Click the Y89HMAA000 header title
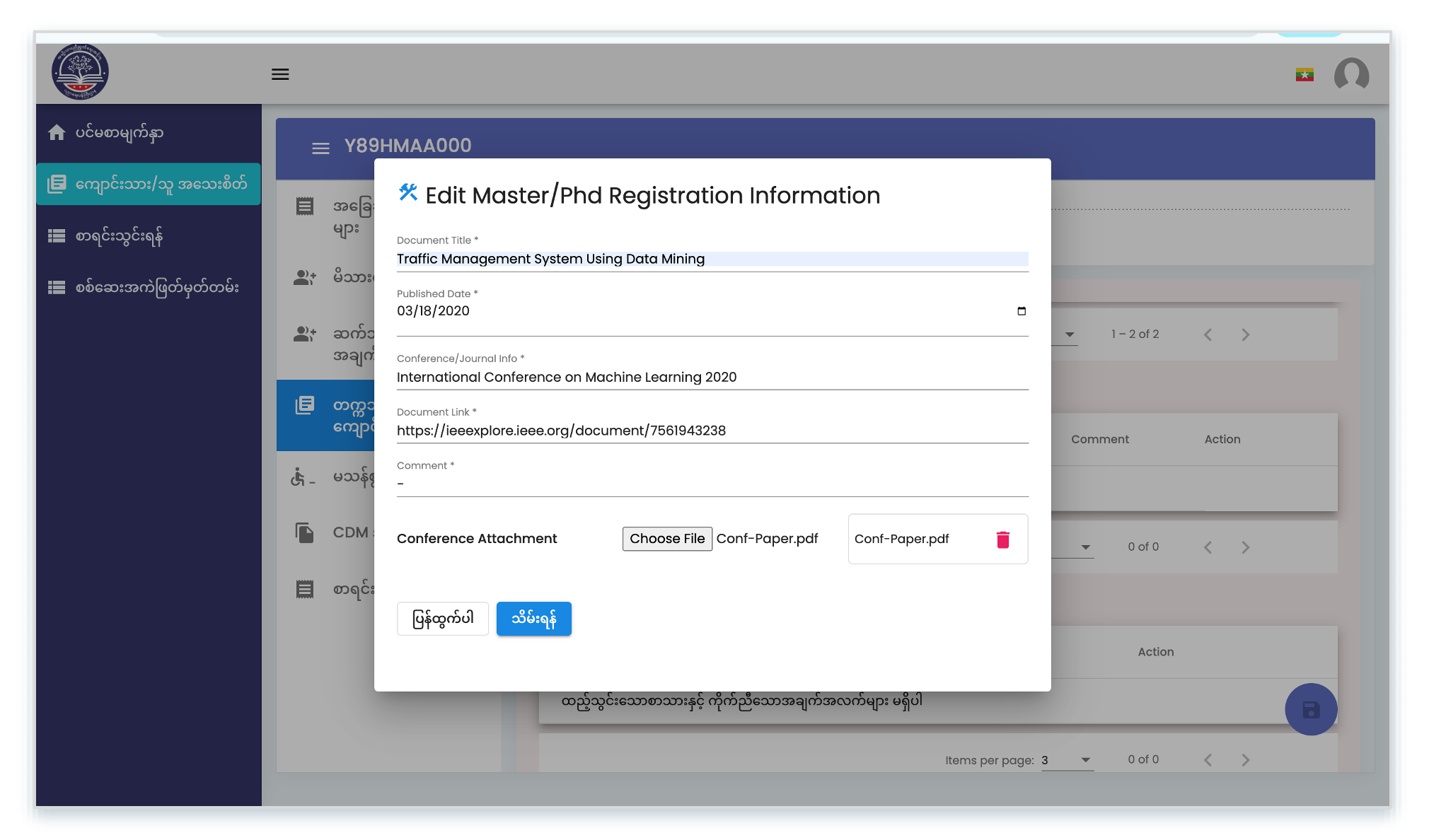This screenshot has height=840, width=1429. [x=407, y=146]
